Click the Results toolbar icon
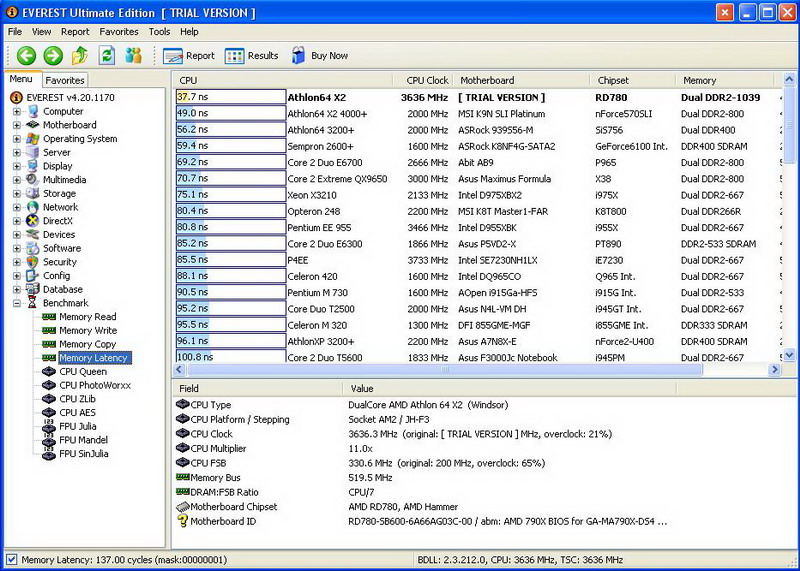 pos(234,56)
